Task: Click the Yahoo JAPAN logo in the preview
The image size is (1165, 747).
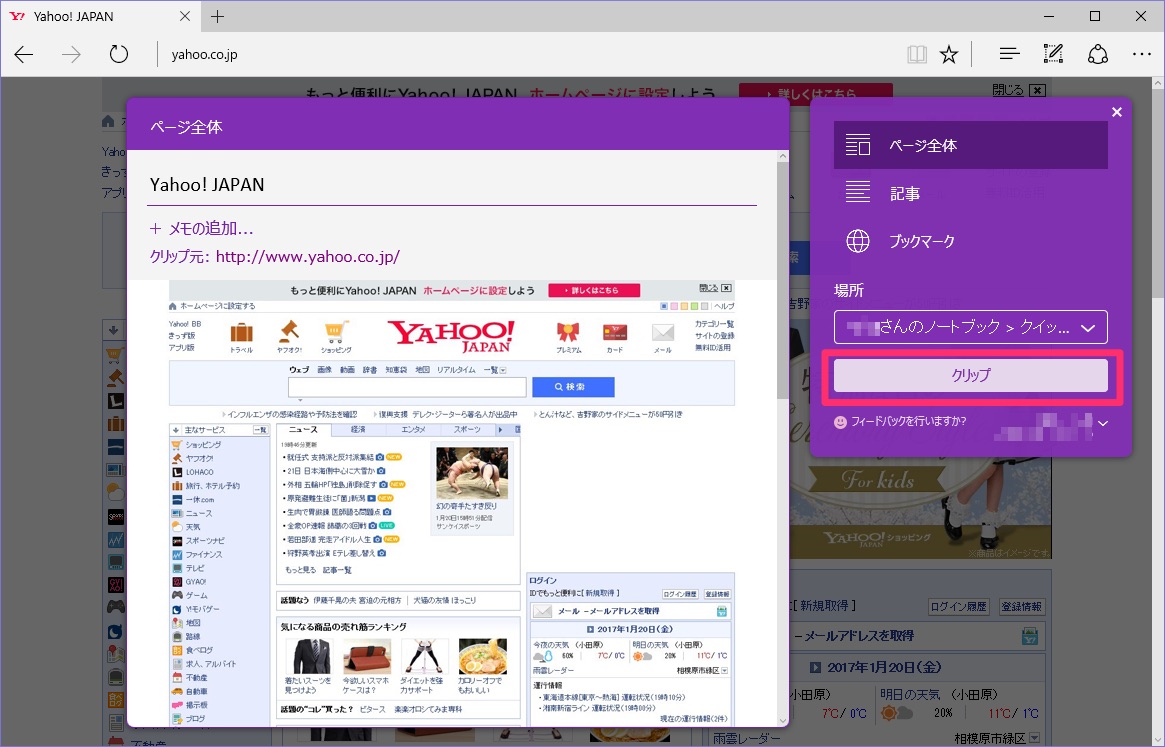Action: pyautogui.click(x=451, y=336)
